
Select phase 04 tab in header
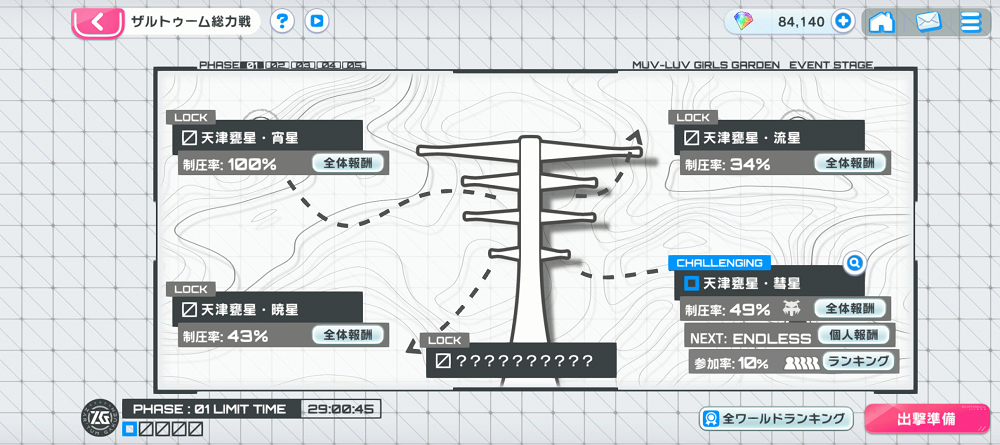(328, 65)
